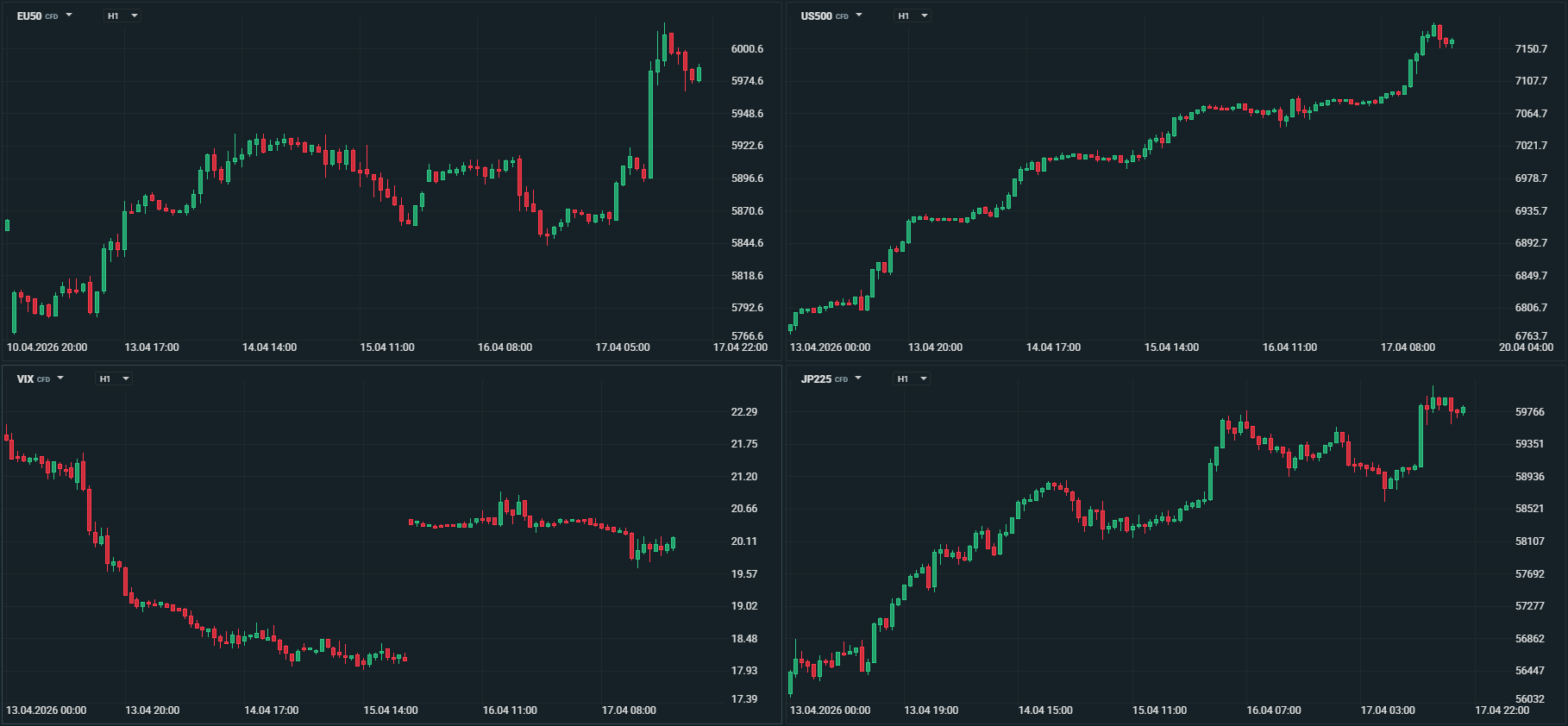Click the 20.11 price level on VIX axis
1568x726 pixels.
click(x=744, y=541)
